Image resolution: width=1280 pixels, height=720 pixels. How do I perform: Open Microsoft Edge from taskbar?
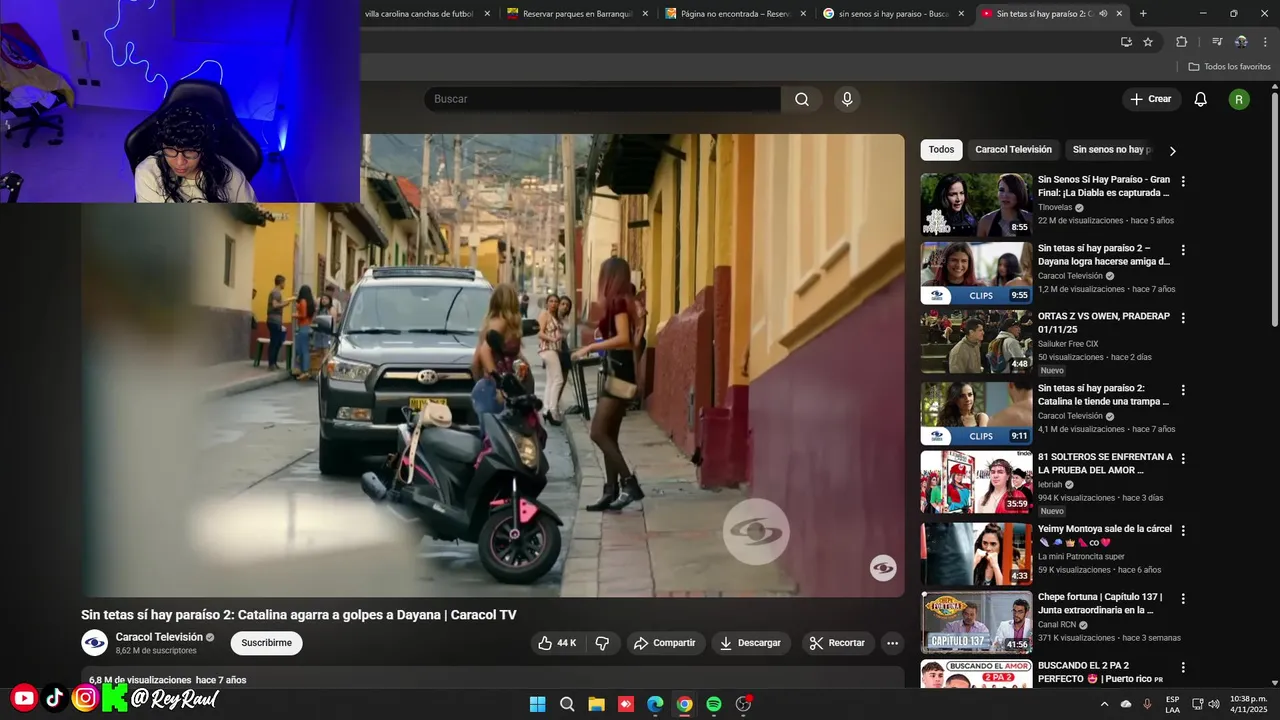[x=655, y=704]
